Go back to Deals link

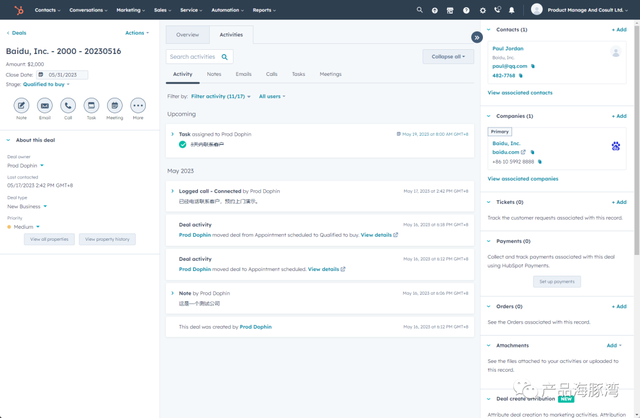click(x=16, y=33)
